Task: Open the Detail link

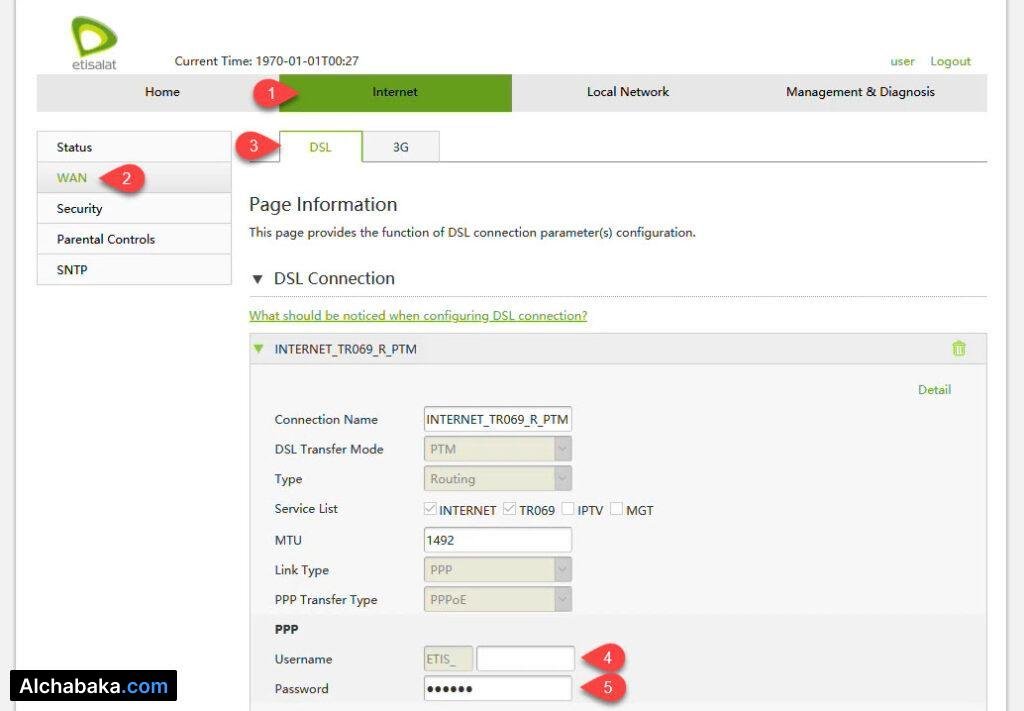Action: [x=933, y=389]
